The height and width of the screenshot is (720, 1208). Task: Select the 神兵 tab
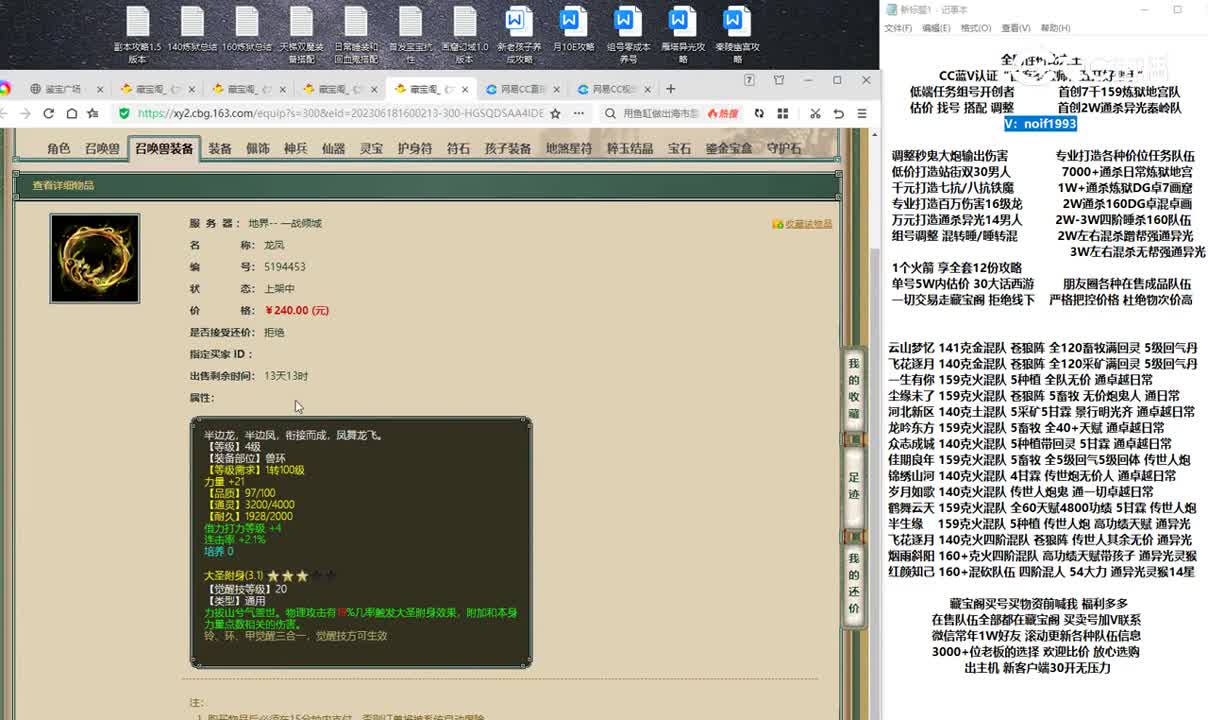pyautogui.click(x=296, y=148)
